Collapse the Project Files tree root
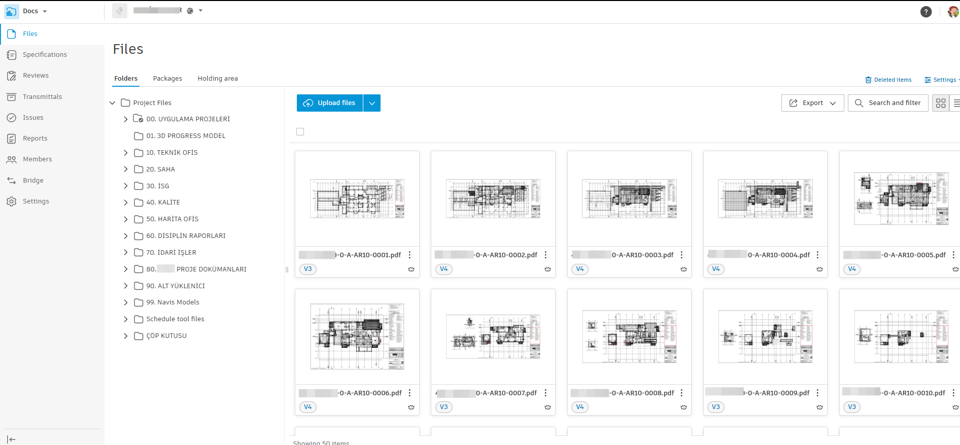This screenshot has height=445, width=960. [x=113, y=103]
